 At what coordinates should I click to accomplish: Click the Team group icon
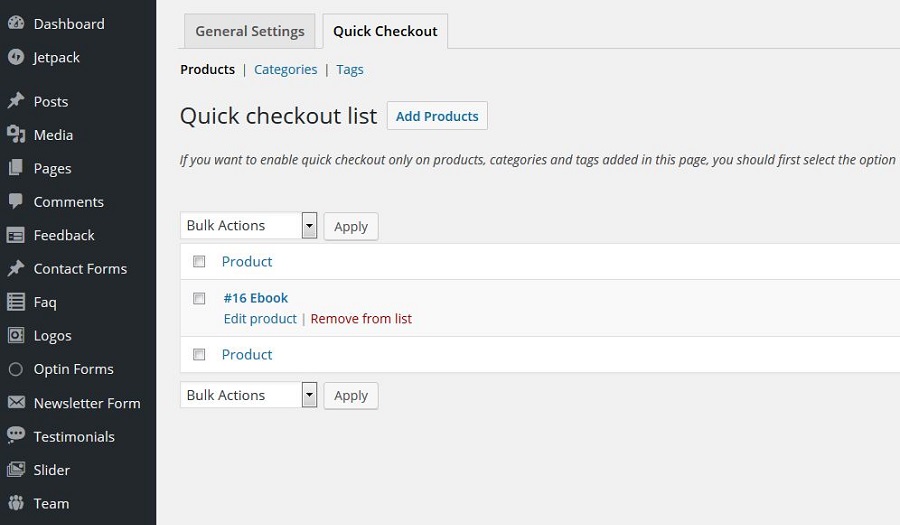tap(16, 503)
